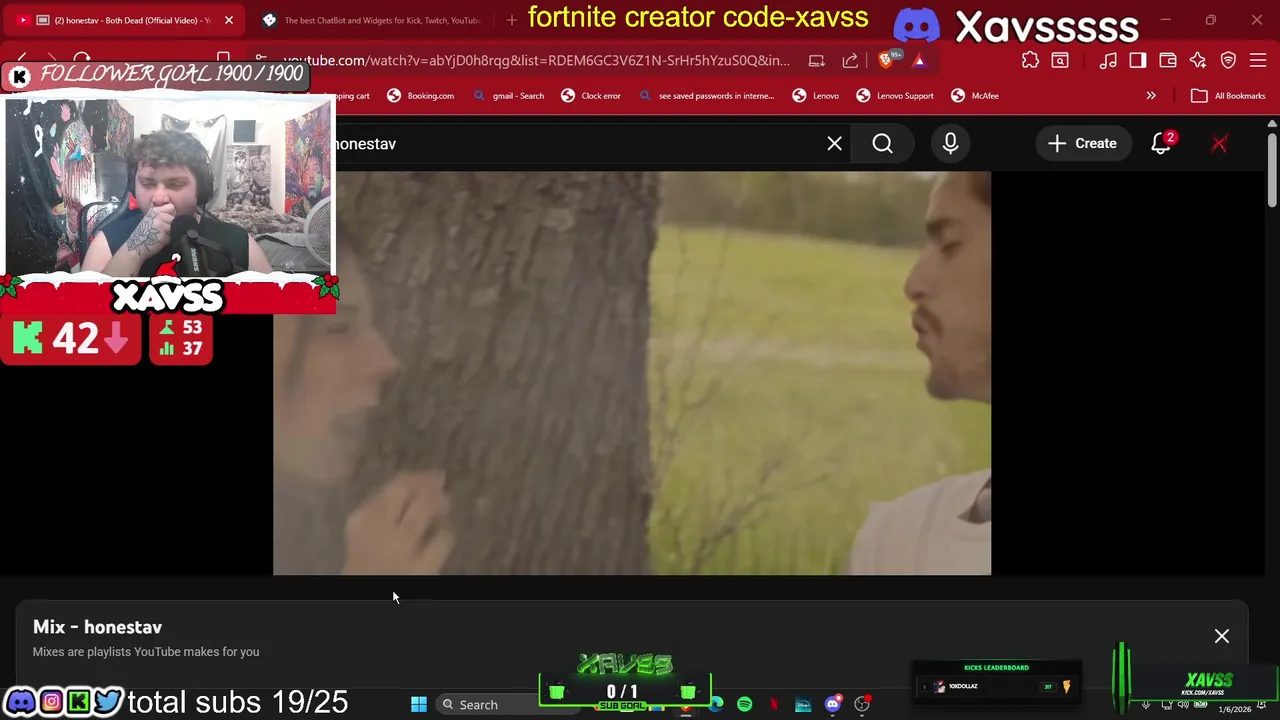Open the All Bookmarks folder
1280x720 pixels.
tap(1228, 96)
